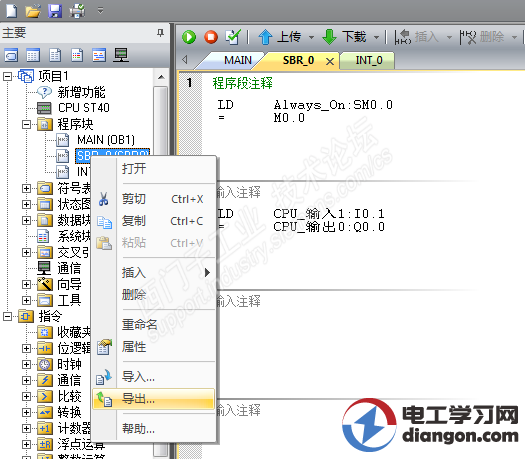The height and width of the screenshot is (459, 525).
Task: Click the communication icon in navigation bar
Action: pyautogui.click(x=121, y=55)
